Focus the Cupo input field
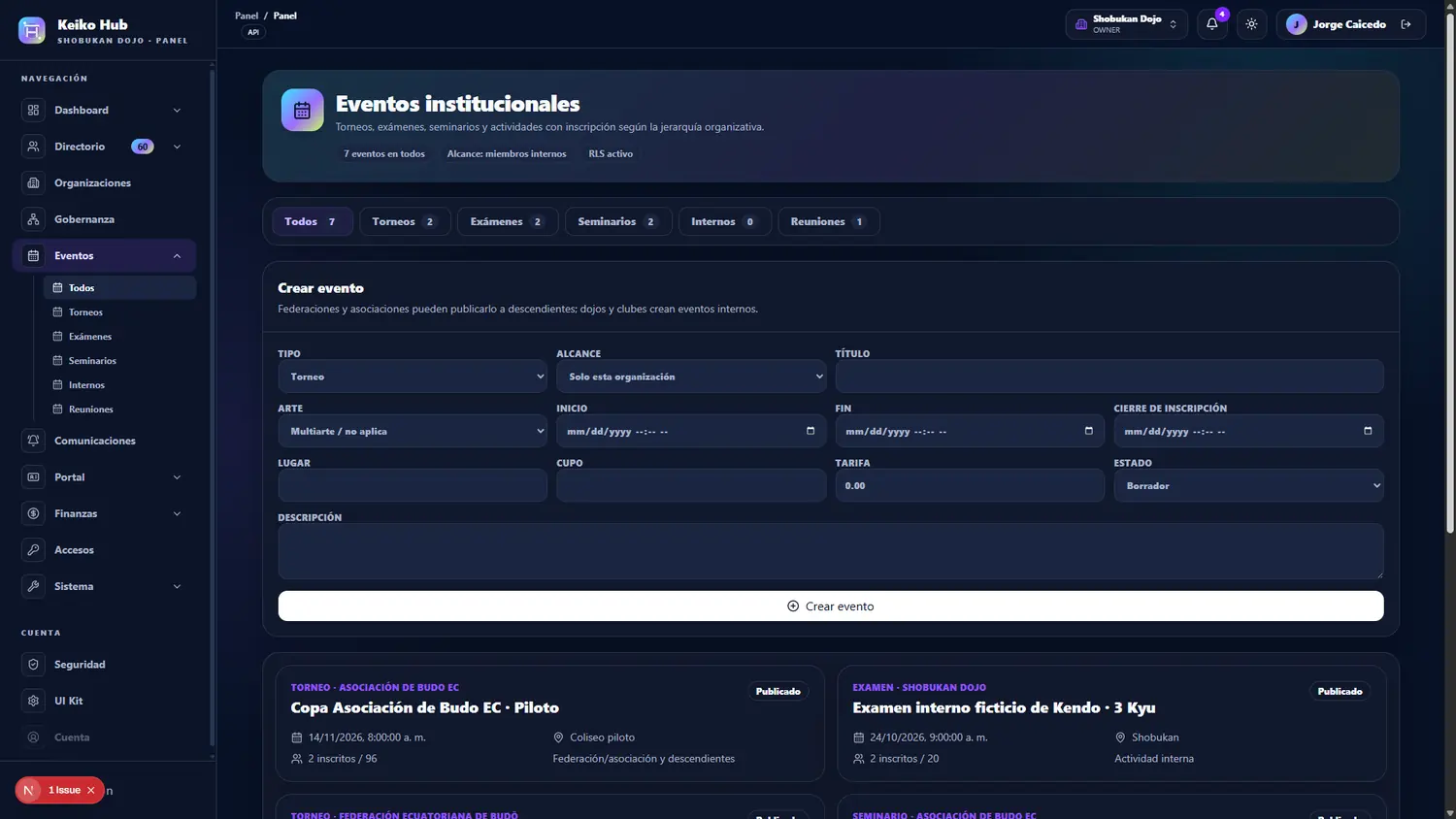The height and width of the screenshot is (819, 1456). [691, 485]
